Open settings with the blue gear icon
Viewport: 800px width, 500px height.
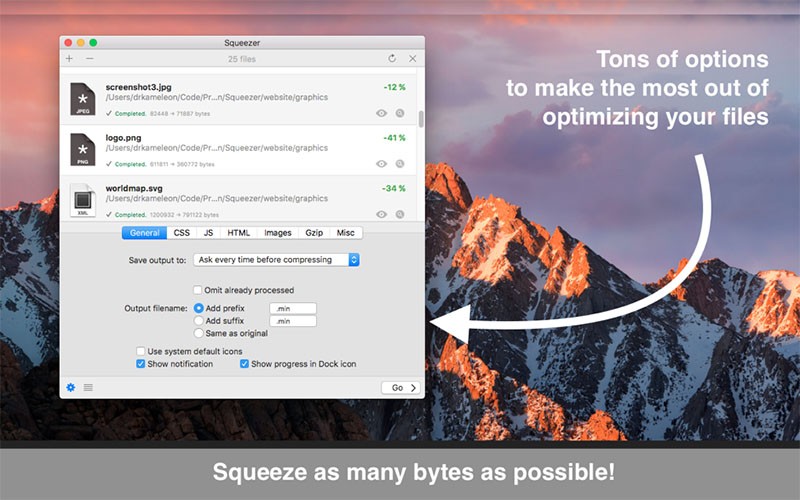70,387
